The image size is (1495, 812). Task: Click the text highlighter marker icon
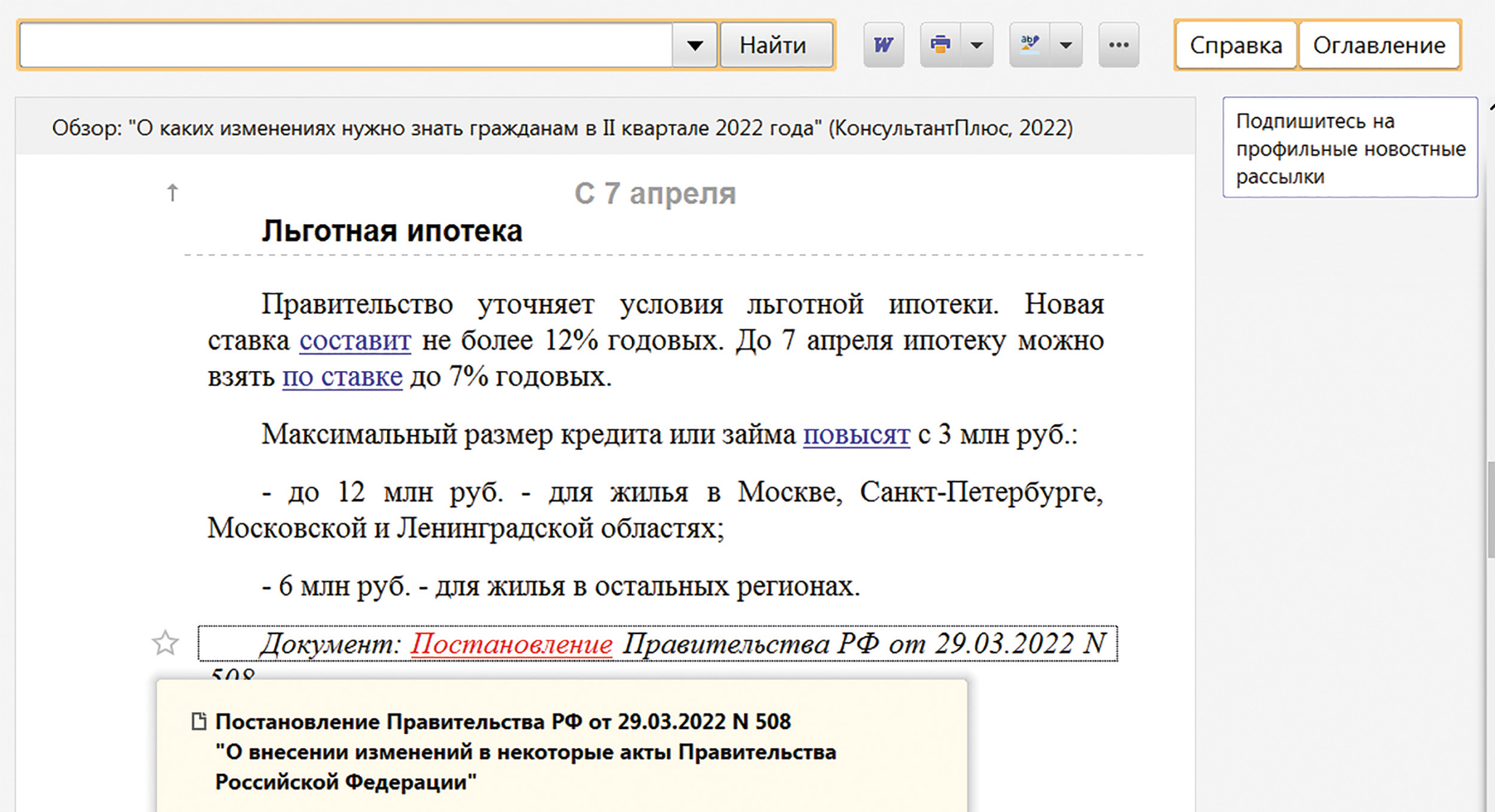coord(1030,45)
